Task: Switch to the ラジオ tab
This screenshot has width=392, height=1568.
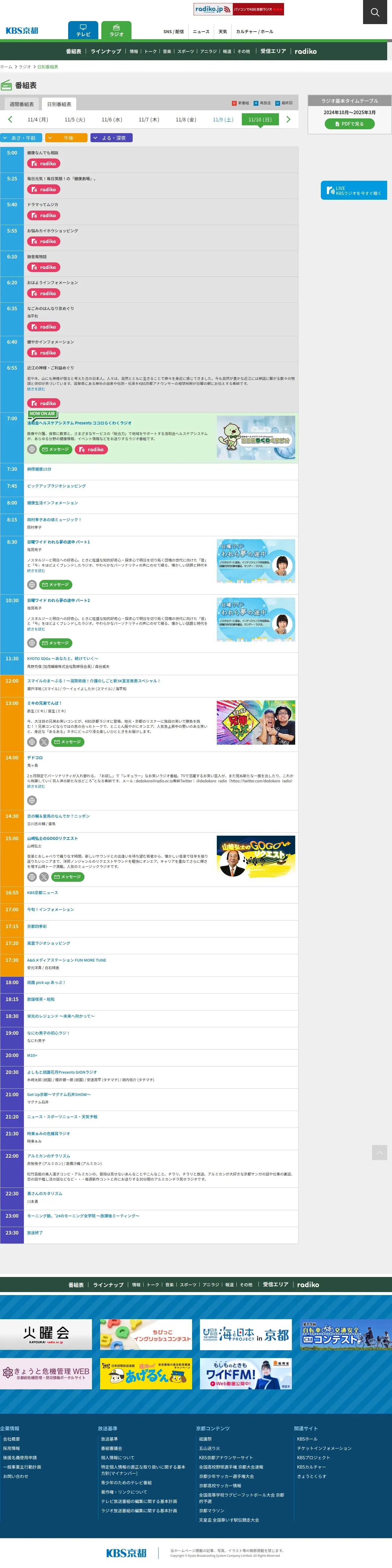Action: click(x=116, y=30)
